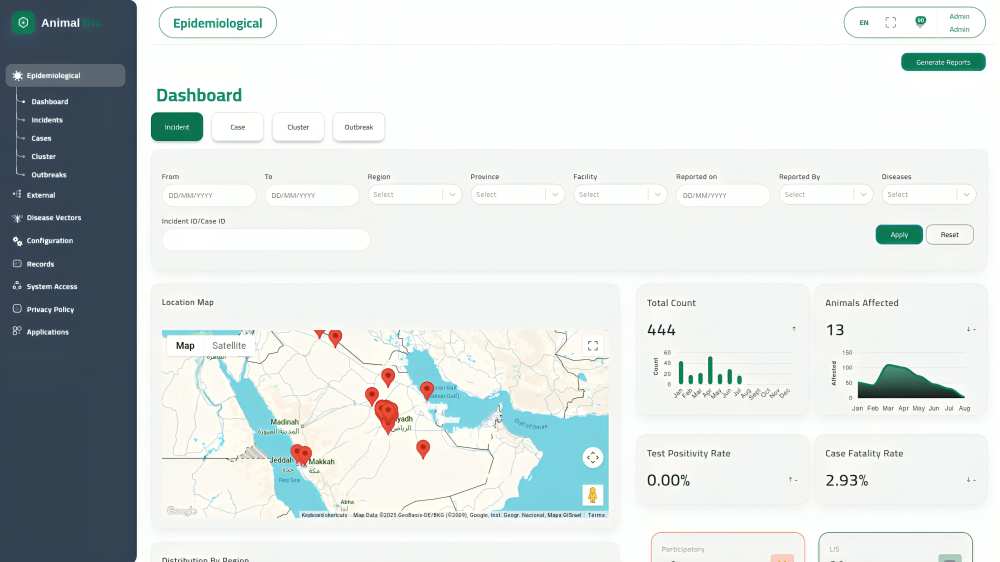The width and height of the screenshot is (1000, 562).
Task: Click the Configuration gears icon
Action: point(17,240)
